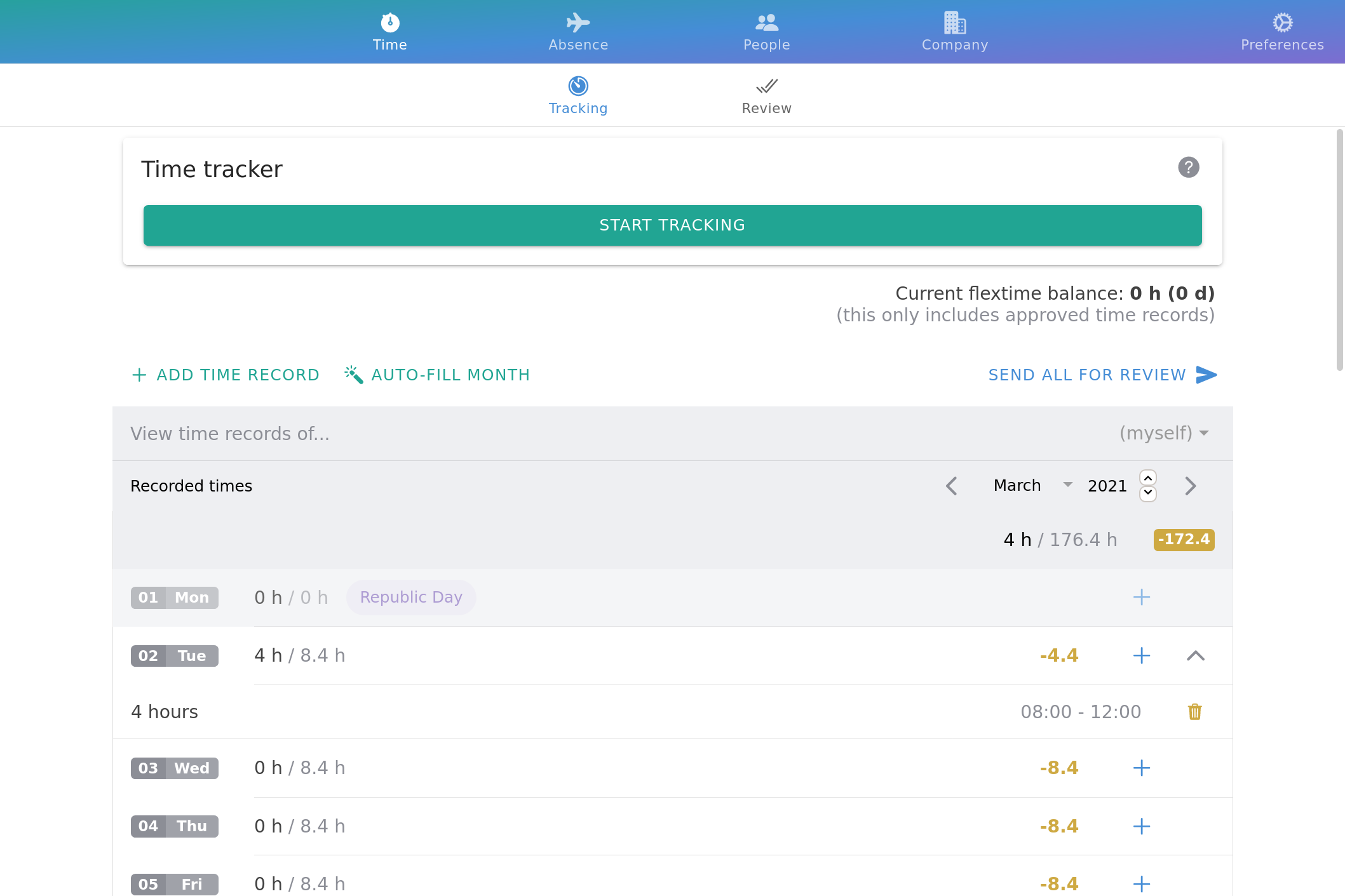Click the 04 Thu date badge
This screenshot has width=1345, height=896.
coord(174,826)
